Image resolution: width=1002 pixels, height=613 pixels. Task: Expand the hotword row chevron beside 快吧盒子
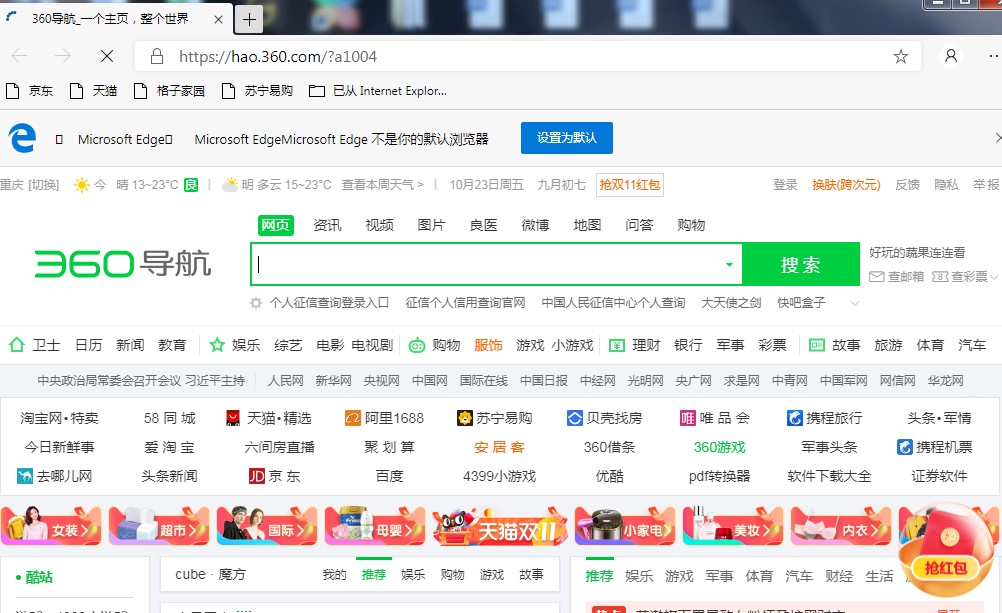[x=856, y=301]
